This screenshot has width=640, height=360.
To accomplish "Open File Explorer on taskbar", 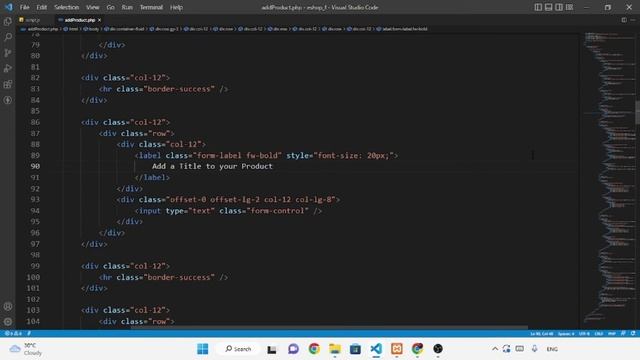I will tap(335, 349).
